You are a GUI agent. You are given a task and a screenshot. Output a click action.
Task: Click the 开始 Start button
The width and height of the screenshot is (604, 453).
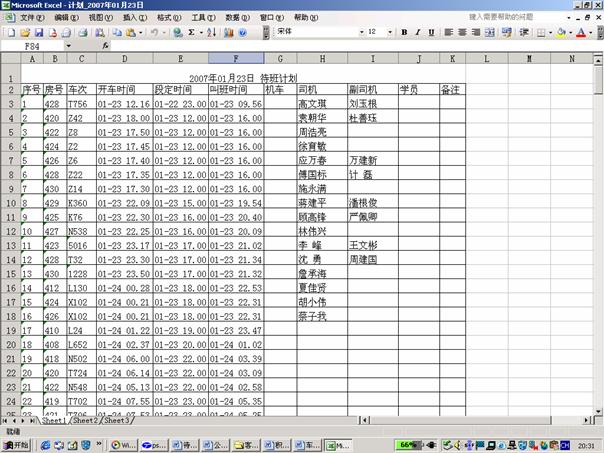16,444
